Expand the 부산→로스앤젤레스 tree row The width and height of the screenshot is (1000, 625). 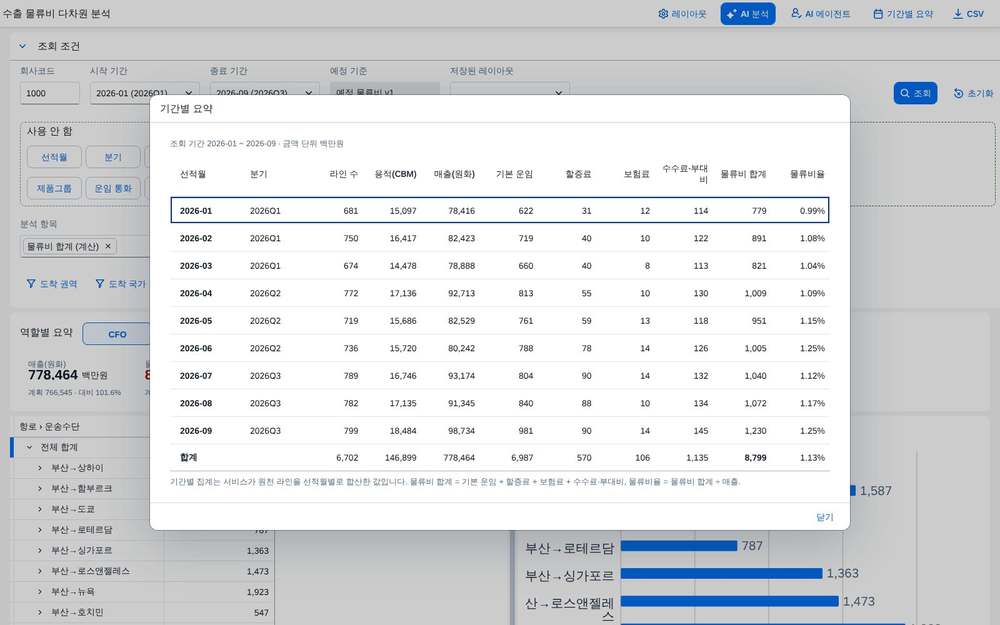tap(40, 571)
